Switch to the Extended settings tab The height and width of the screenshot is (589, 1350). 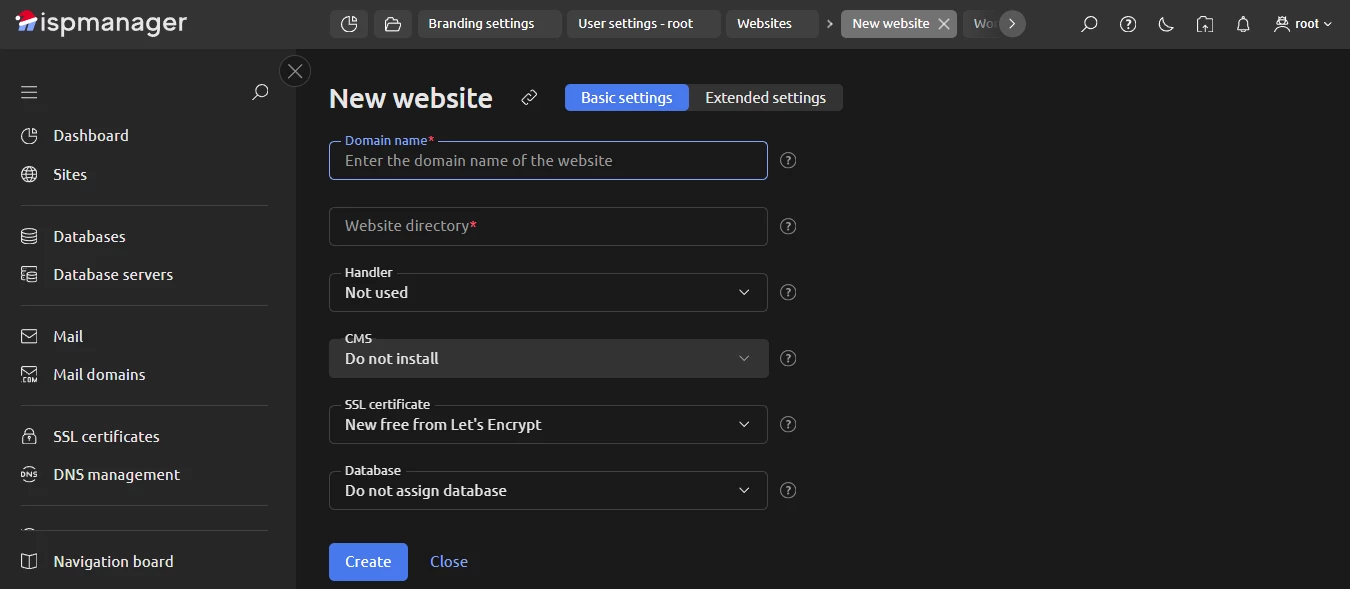pyautogui.click(x=766, y=97)
